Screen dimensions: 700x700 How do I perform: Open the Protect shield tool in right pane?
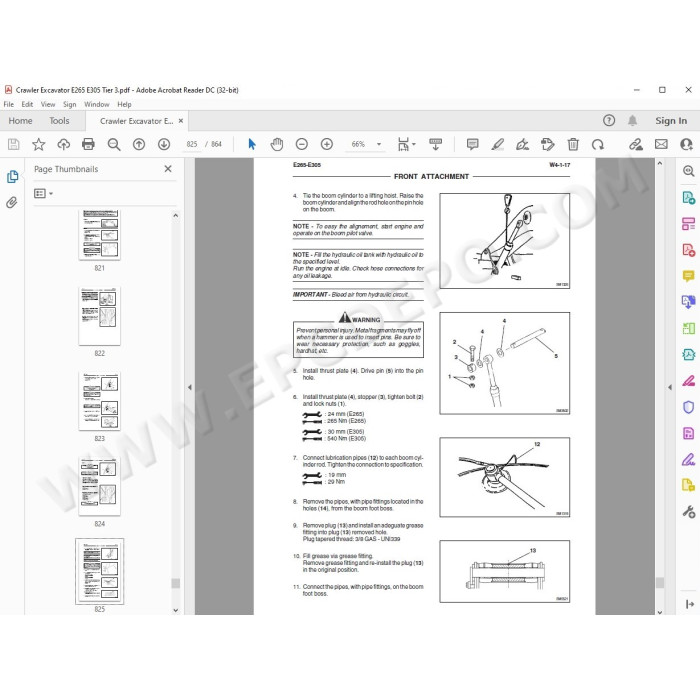[x=688, y=407]
